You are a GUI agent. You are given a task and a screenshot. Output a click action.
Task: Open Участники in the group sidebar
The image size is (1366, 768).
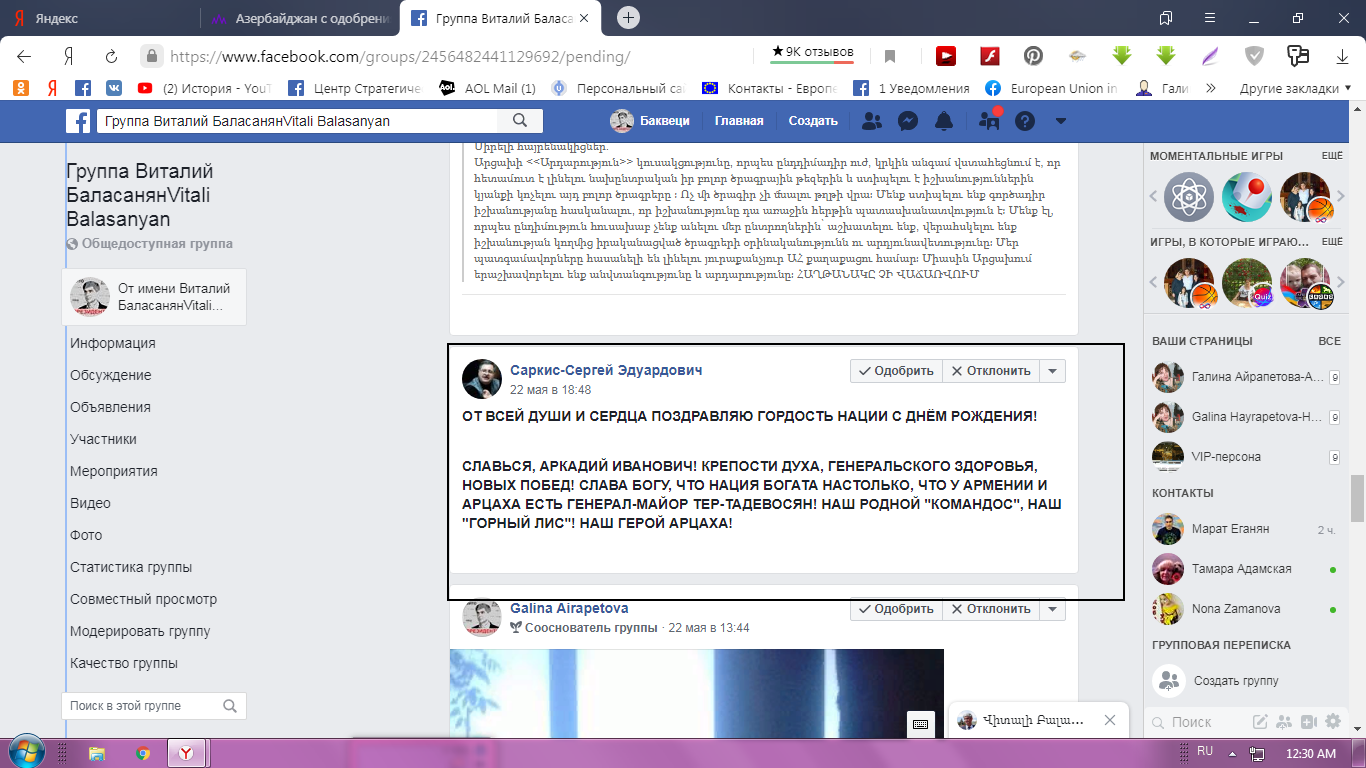pos(103,439)
